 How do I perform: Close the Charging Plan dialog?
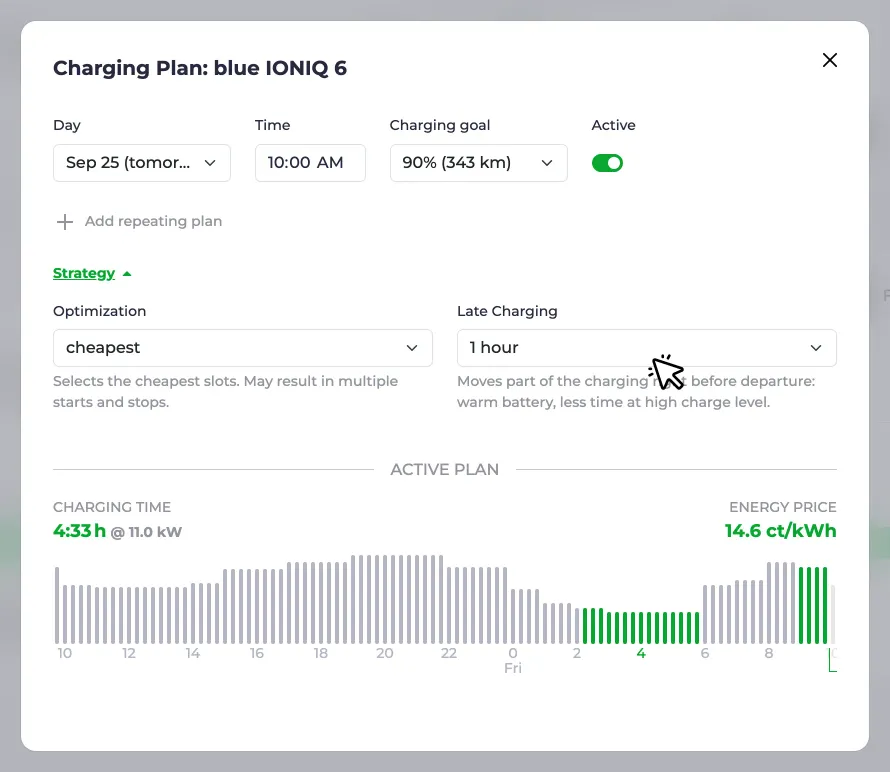pos(829,60)
